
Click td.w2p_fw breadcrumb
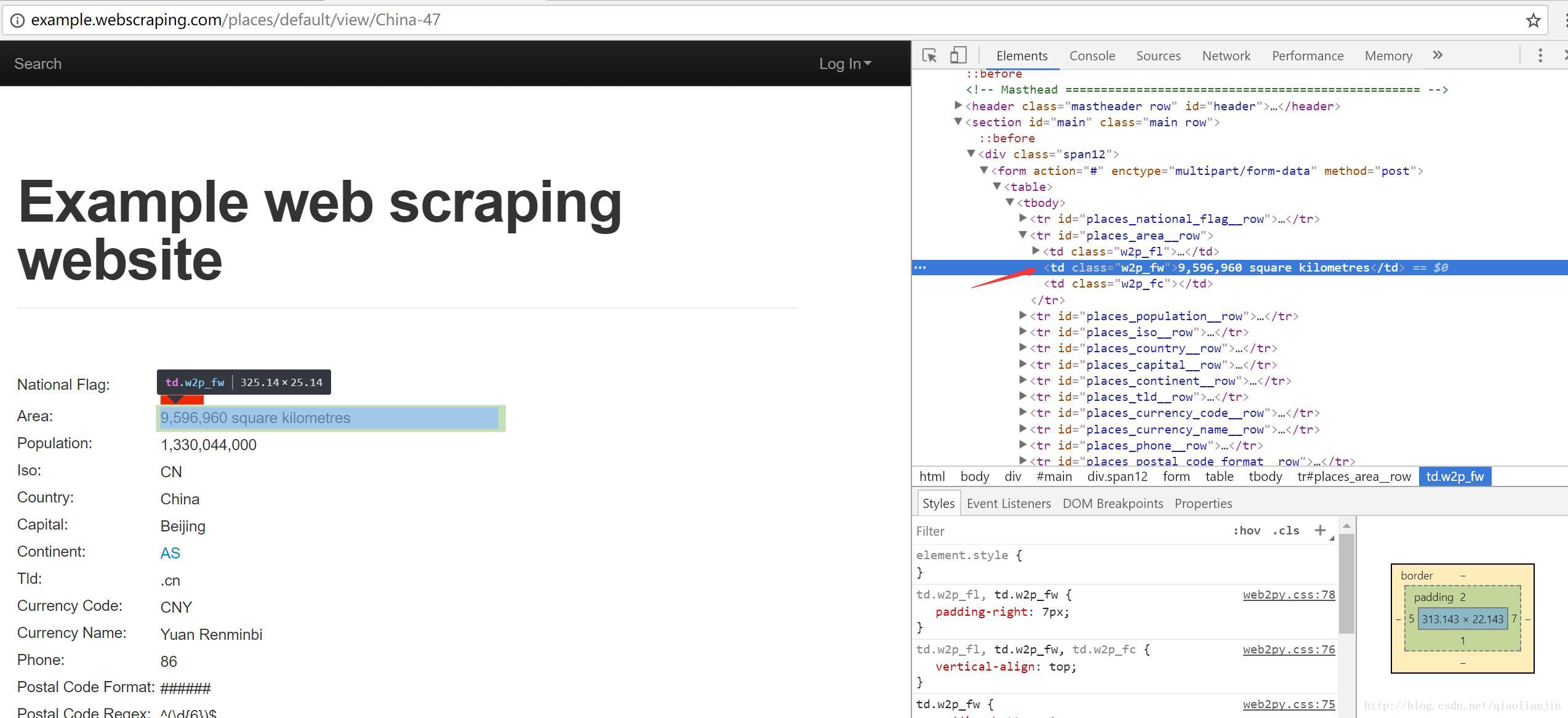[1455, 477]
